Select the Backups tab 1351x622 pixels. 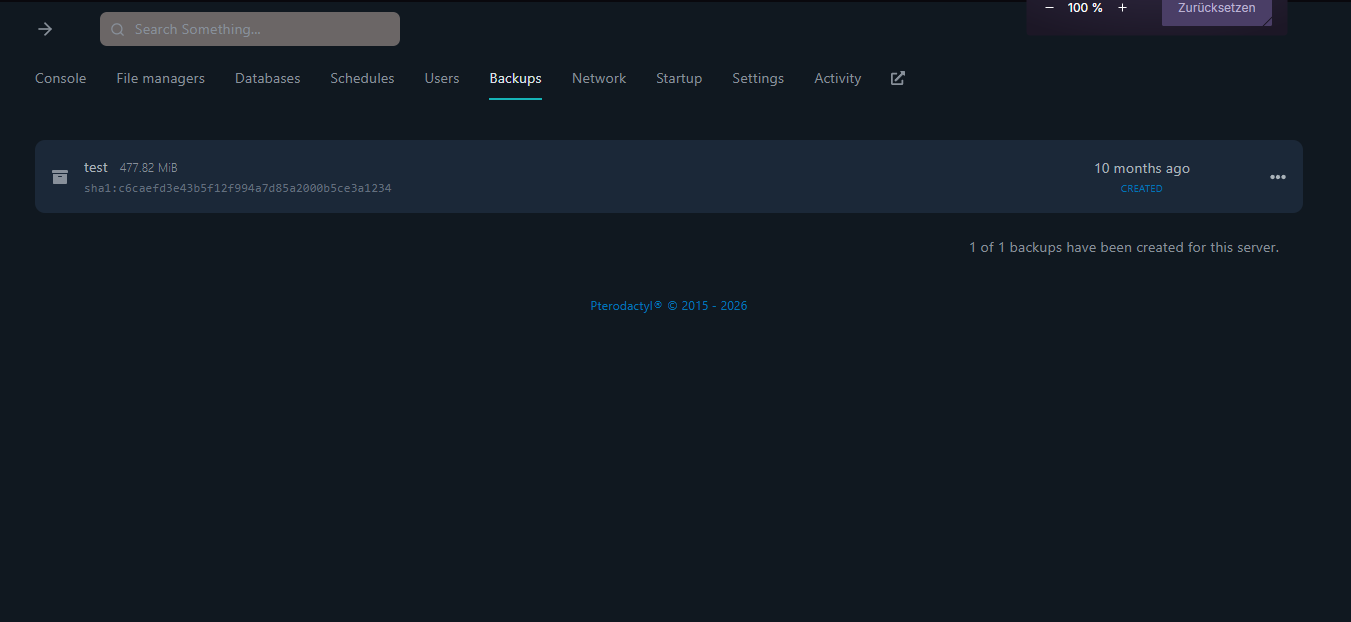515,78
